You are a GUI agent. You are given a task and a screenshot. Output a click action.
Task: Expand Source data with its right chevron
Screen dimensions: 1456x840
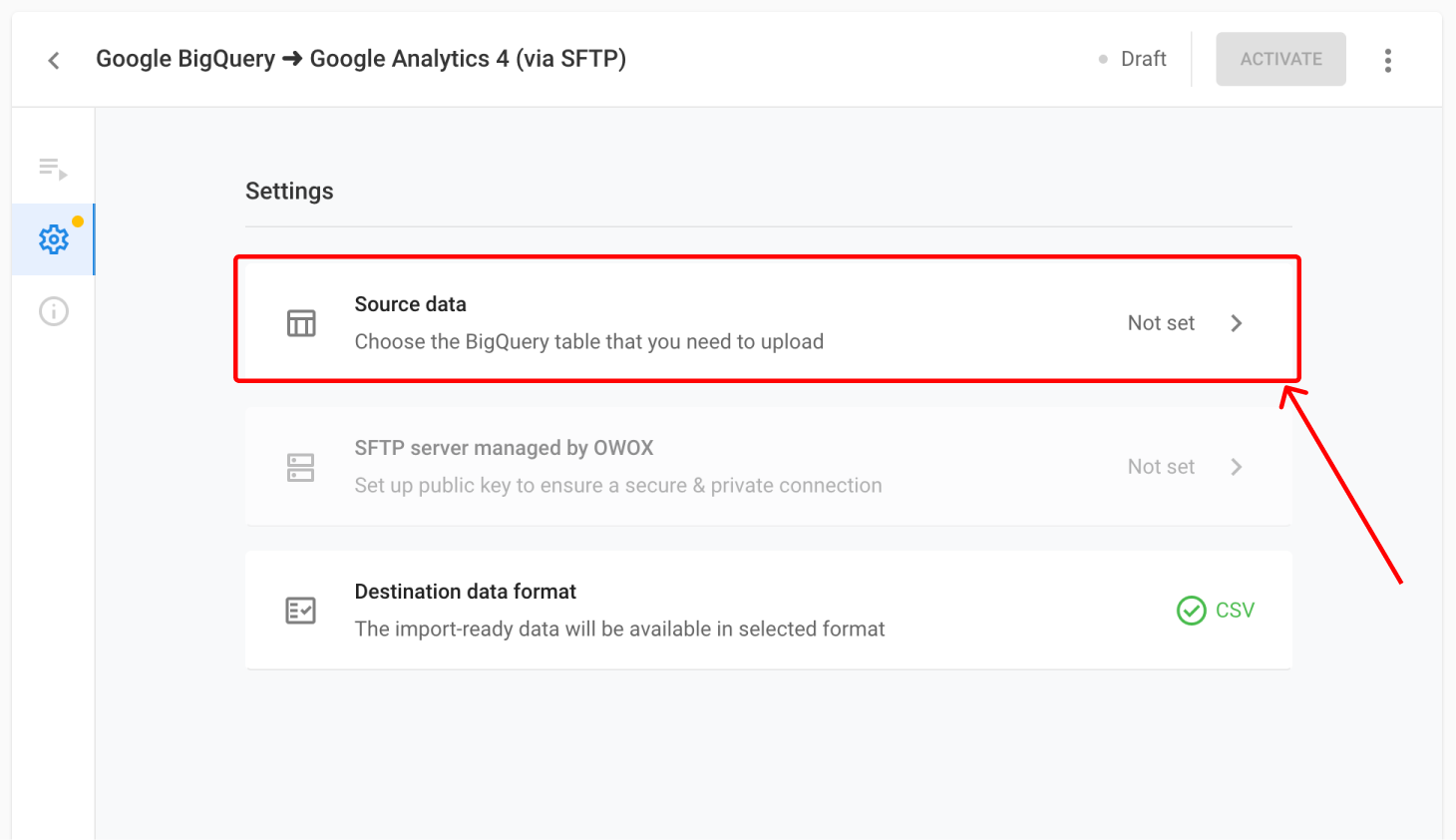coord(1237,323)
